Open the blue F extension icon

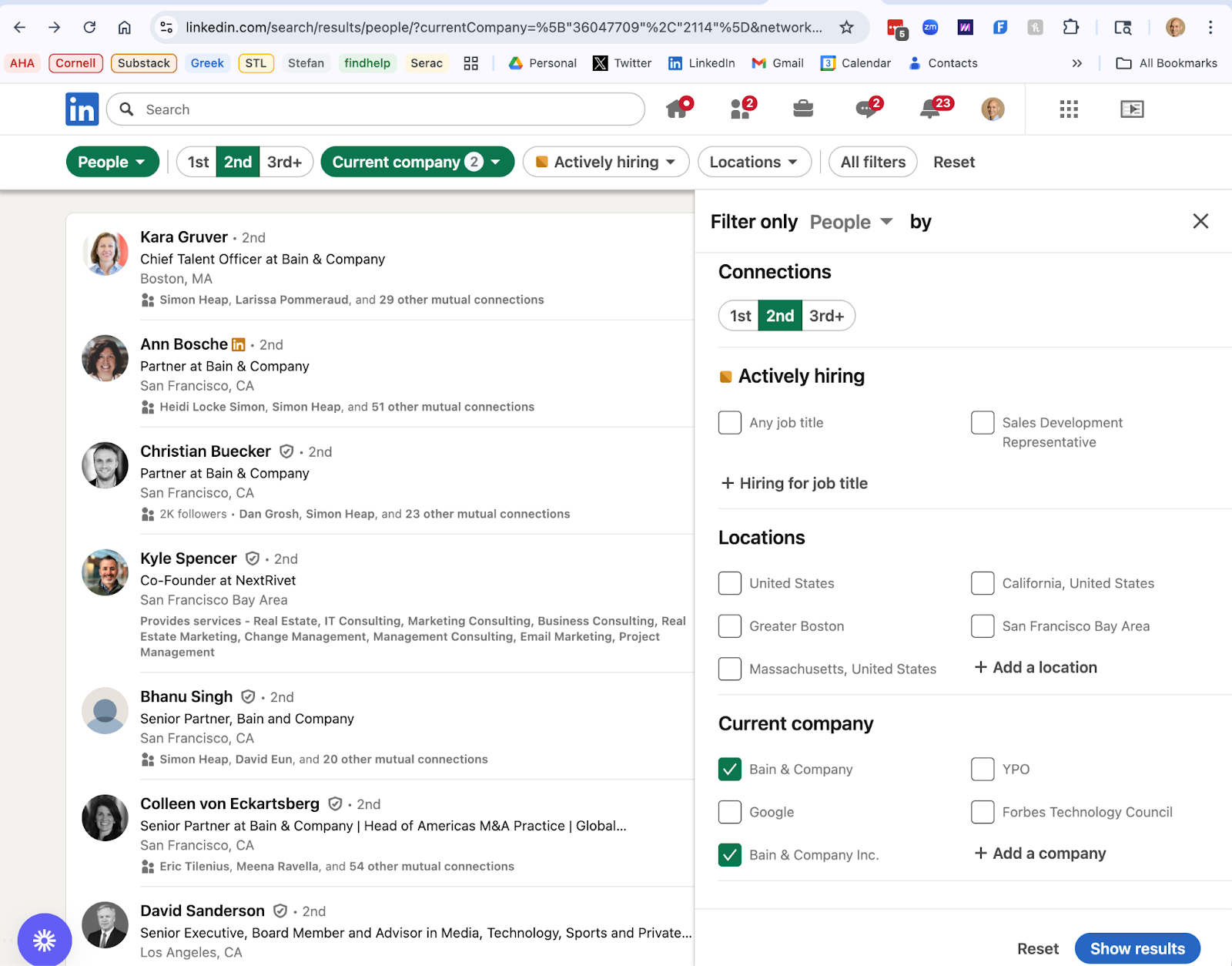(1000, 28)
